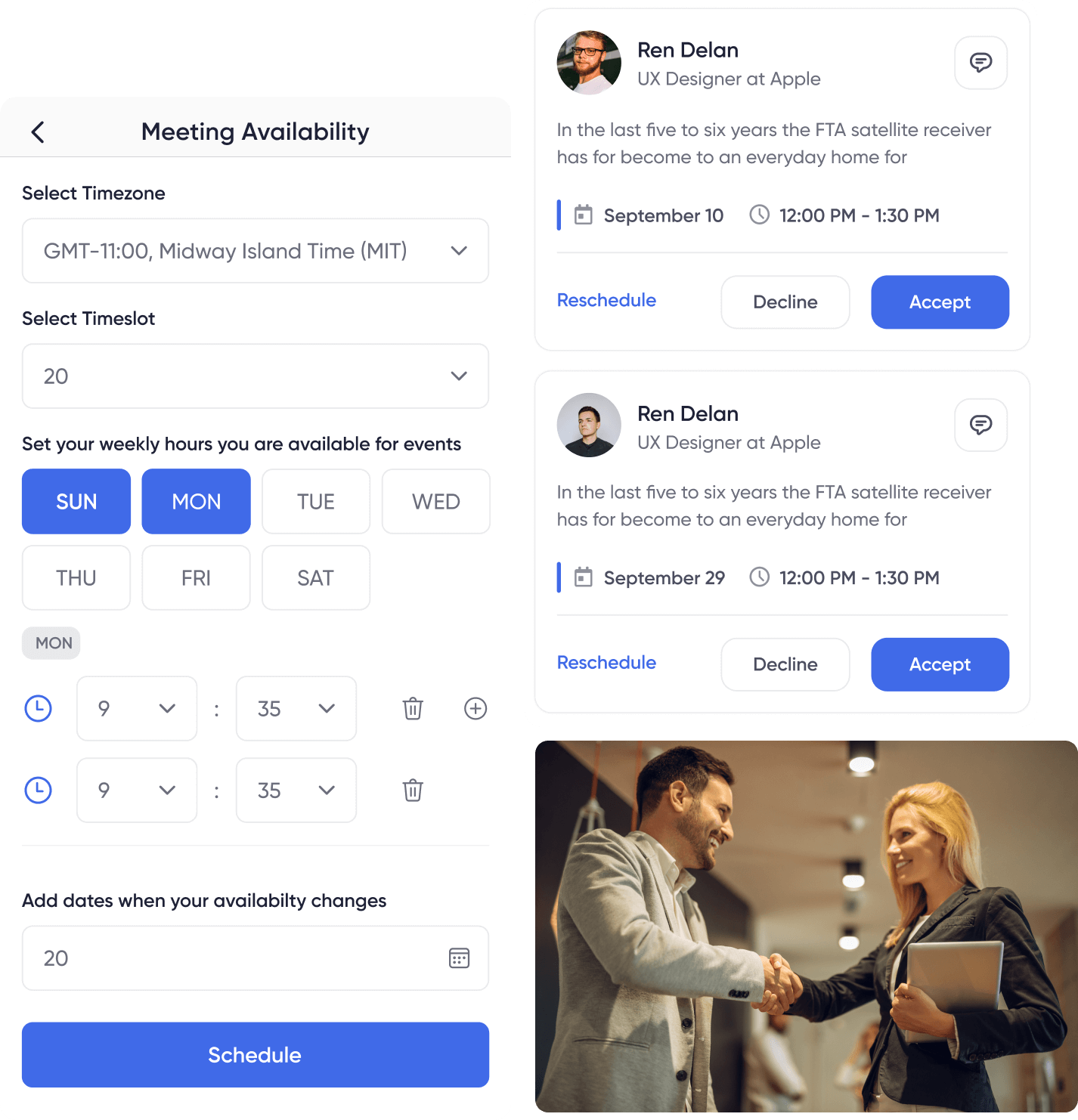This screenshot has height=1120, width=1078.
Task: Reschedule the September 10 meeting
Action: click(x=606, y=301)
